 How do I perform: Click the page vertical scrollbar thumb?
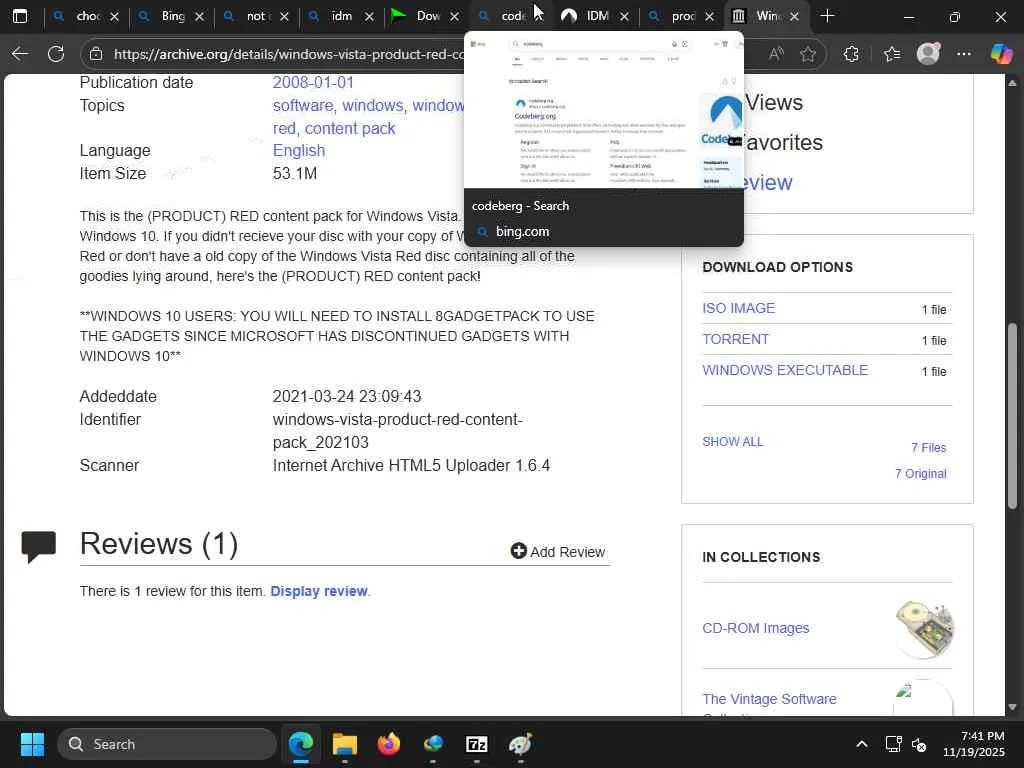pos(1012,416)
